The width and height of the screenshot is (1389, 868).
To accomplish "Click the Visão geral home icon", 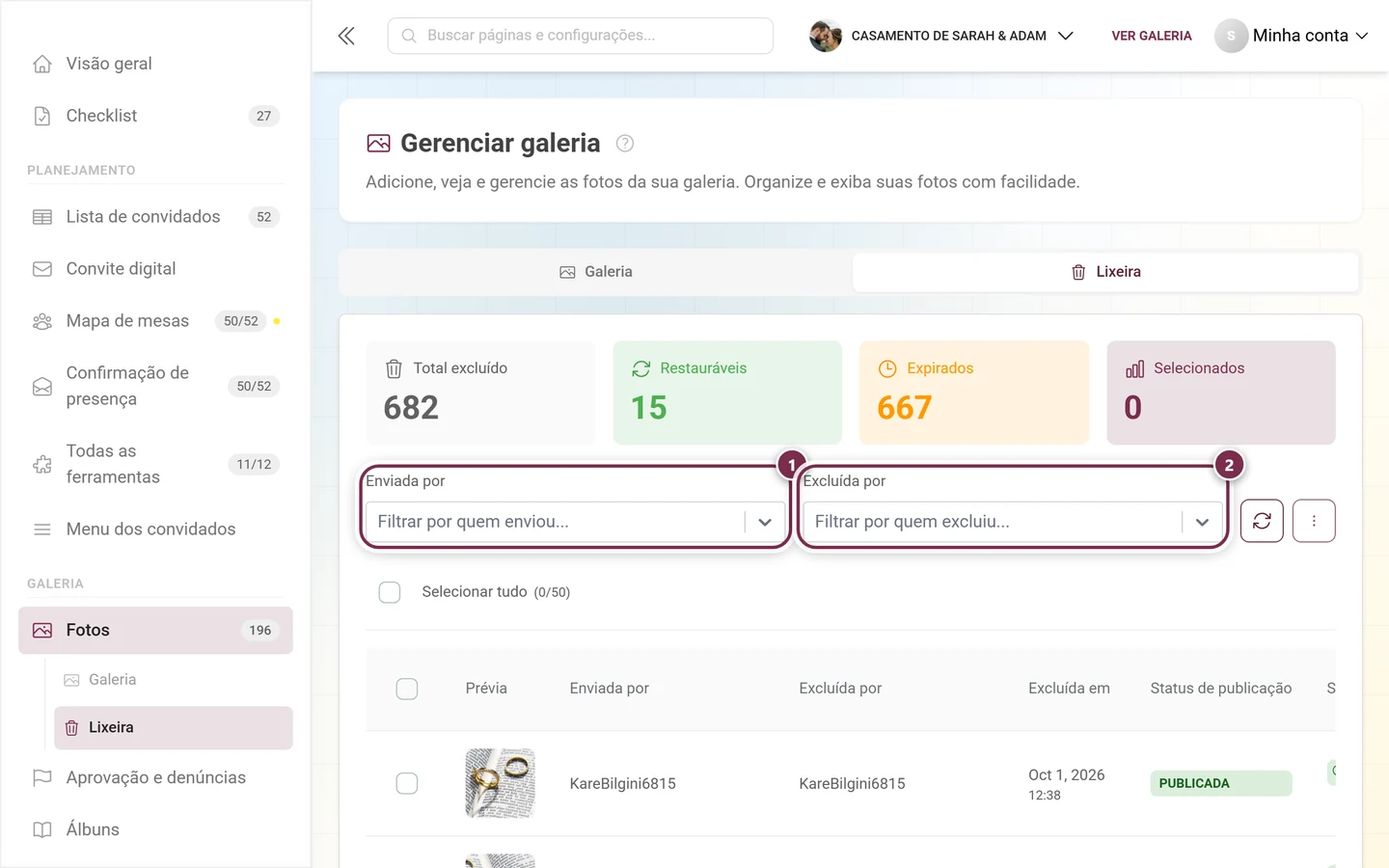I will click(42, 64).
